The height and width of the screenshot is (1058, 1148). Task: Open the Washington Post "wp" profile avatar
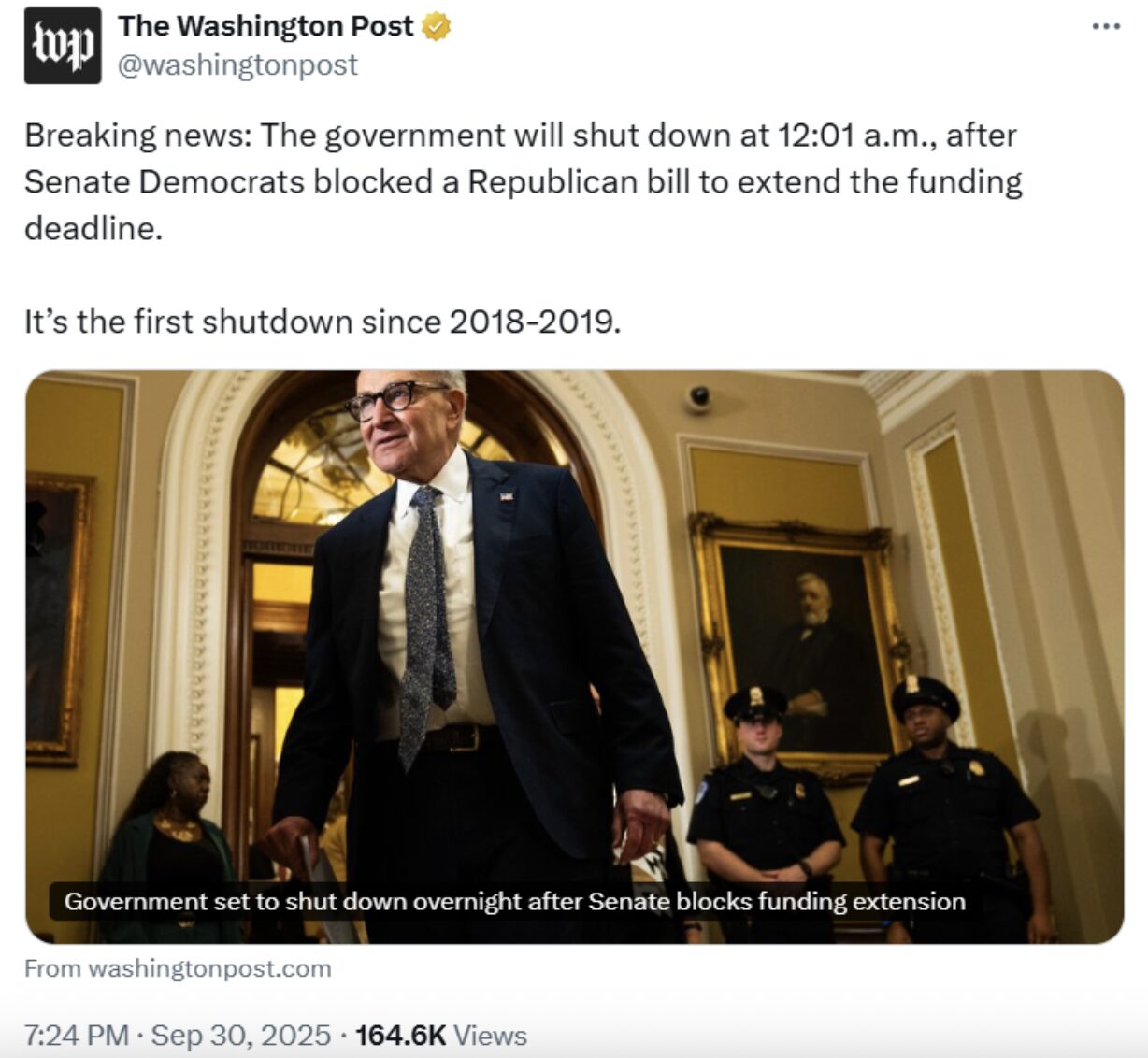63,45
